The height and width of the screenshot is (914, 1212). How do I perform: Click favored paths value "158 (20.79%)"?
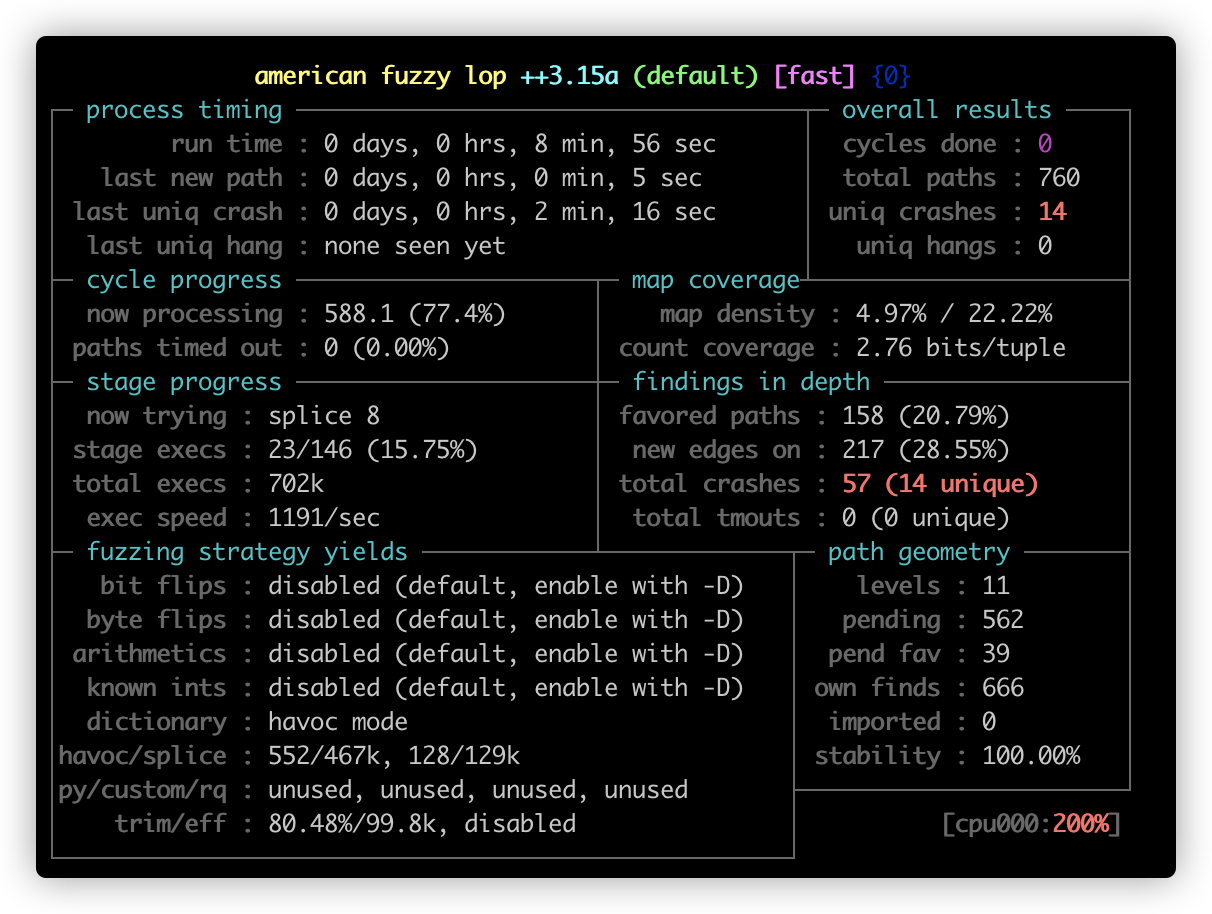926,416
